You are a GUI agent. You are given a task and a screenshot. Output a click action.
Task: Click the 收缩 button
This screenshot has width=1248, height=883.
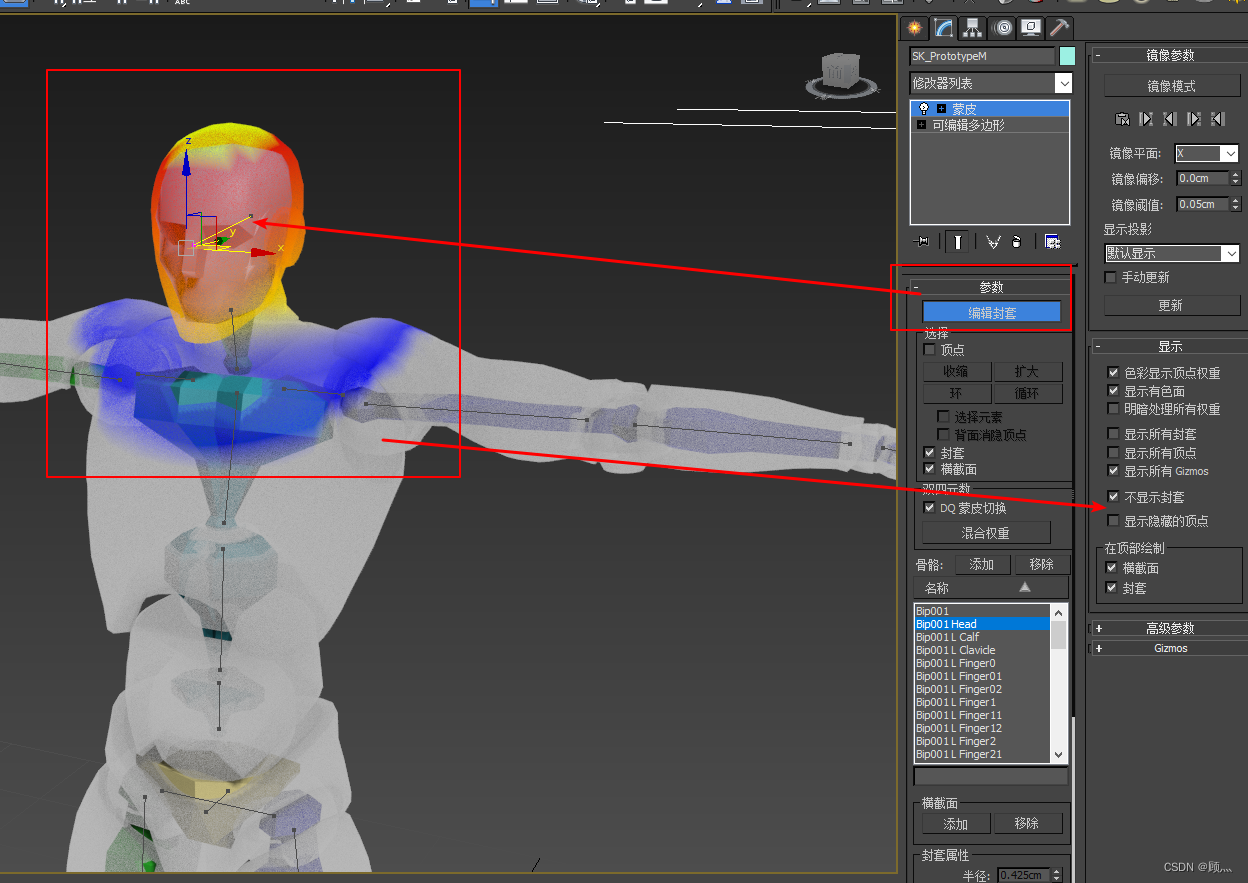tap(956, 372)
